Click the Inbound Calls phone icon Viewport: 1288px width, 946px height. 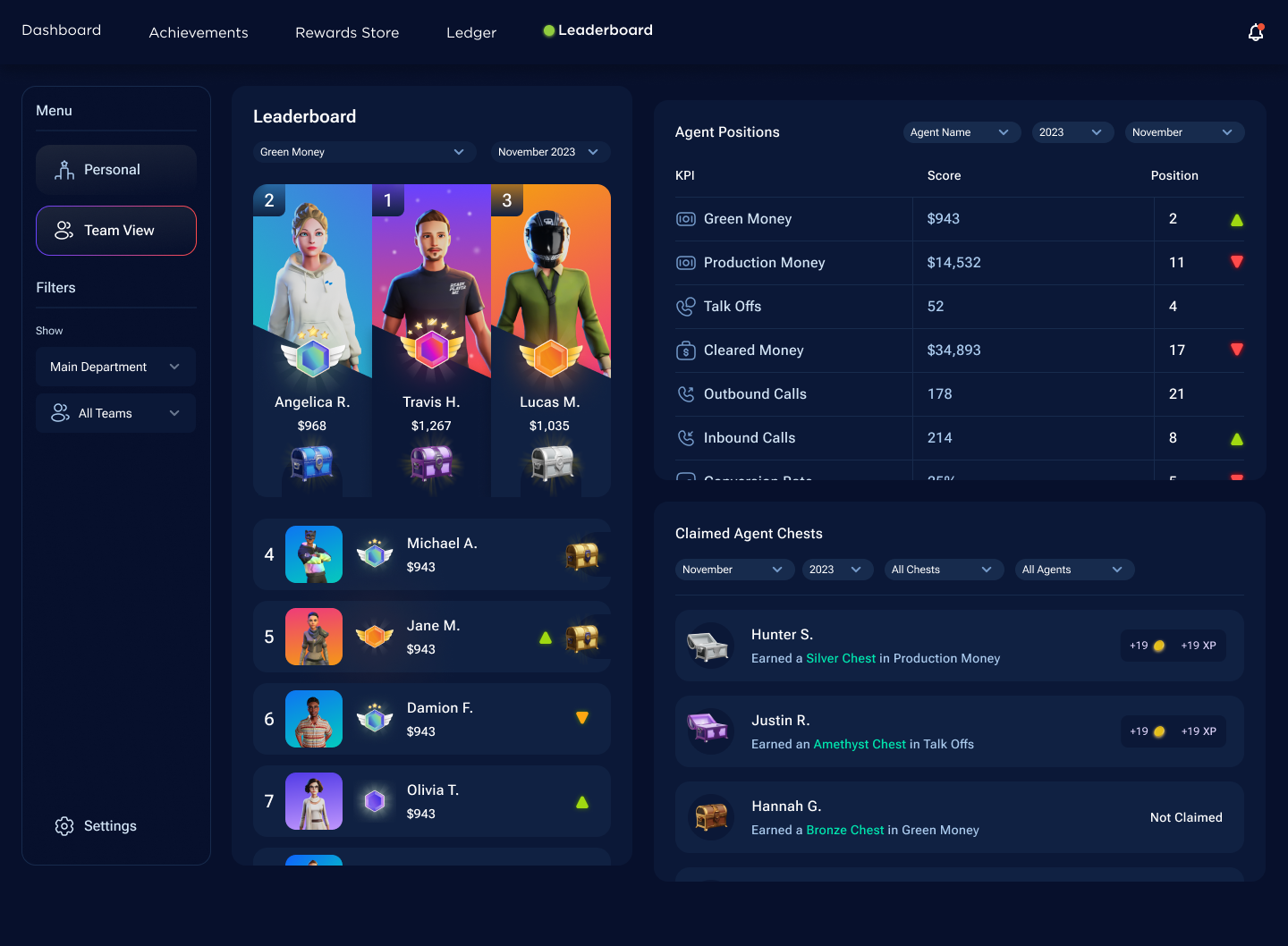point(686,438)
